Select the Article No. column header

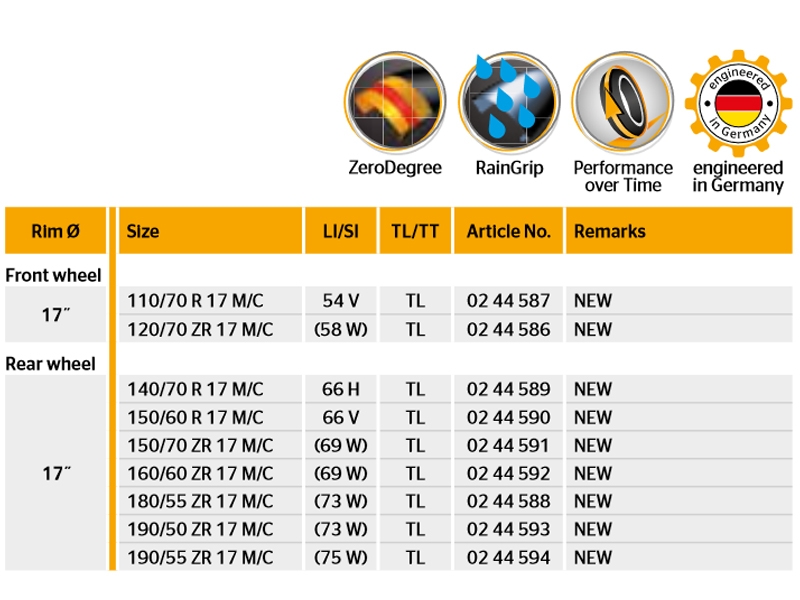(x=508, y=231)
